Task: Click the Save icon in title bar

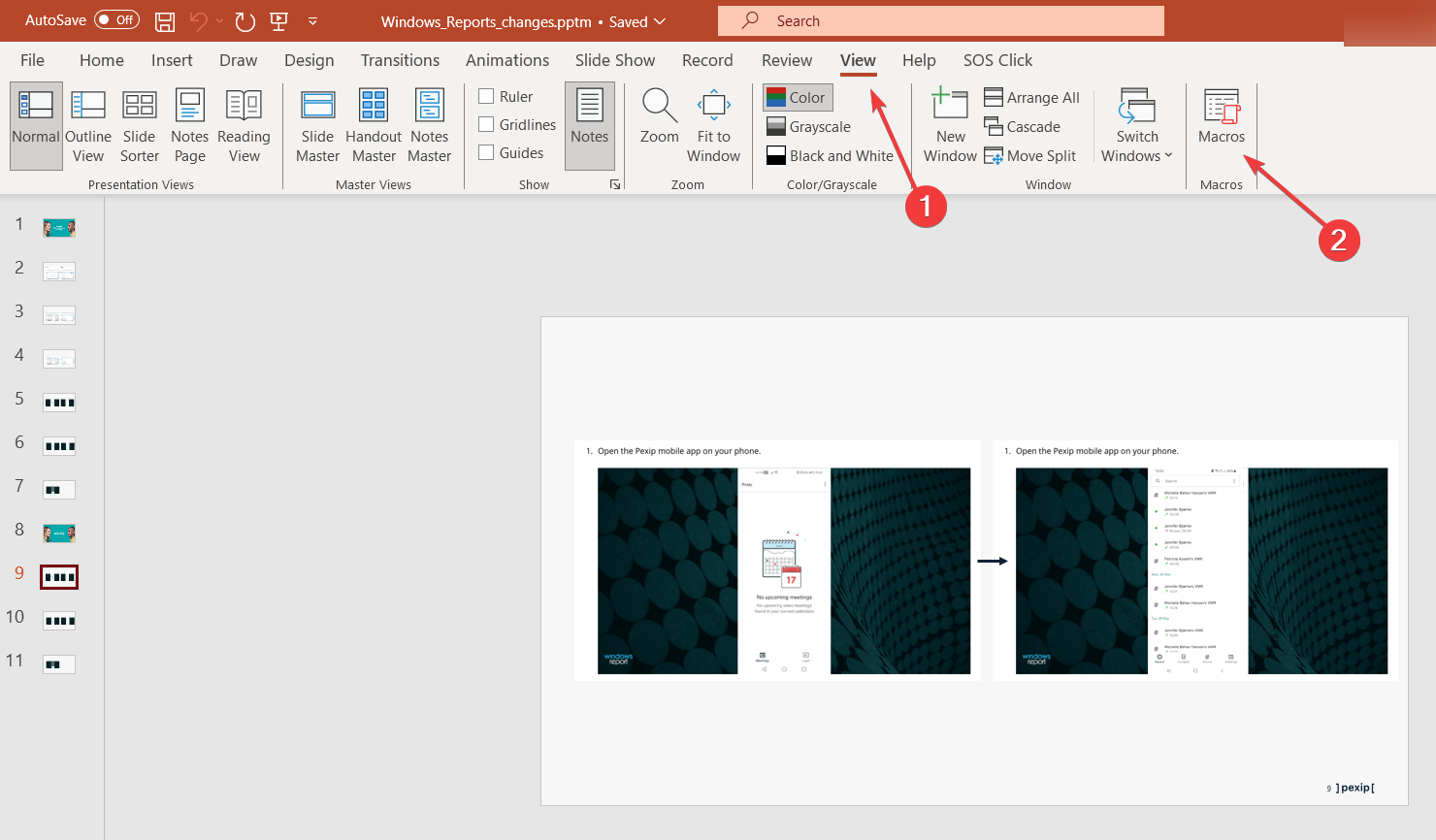Action: (165, 21)
